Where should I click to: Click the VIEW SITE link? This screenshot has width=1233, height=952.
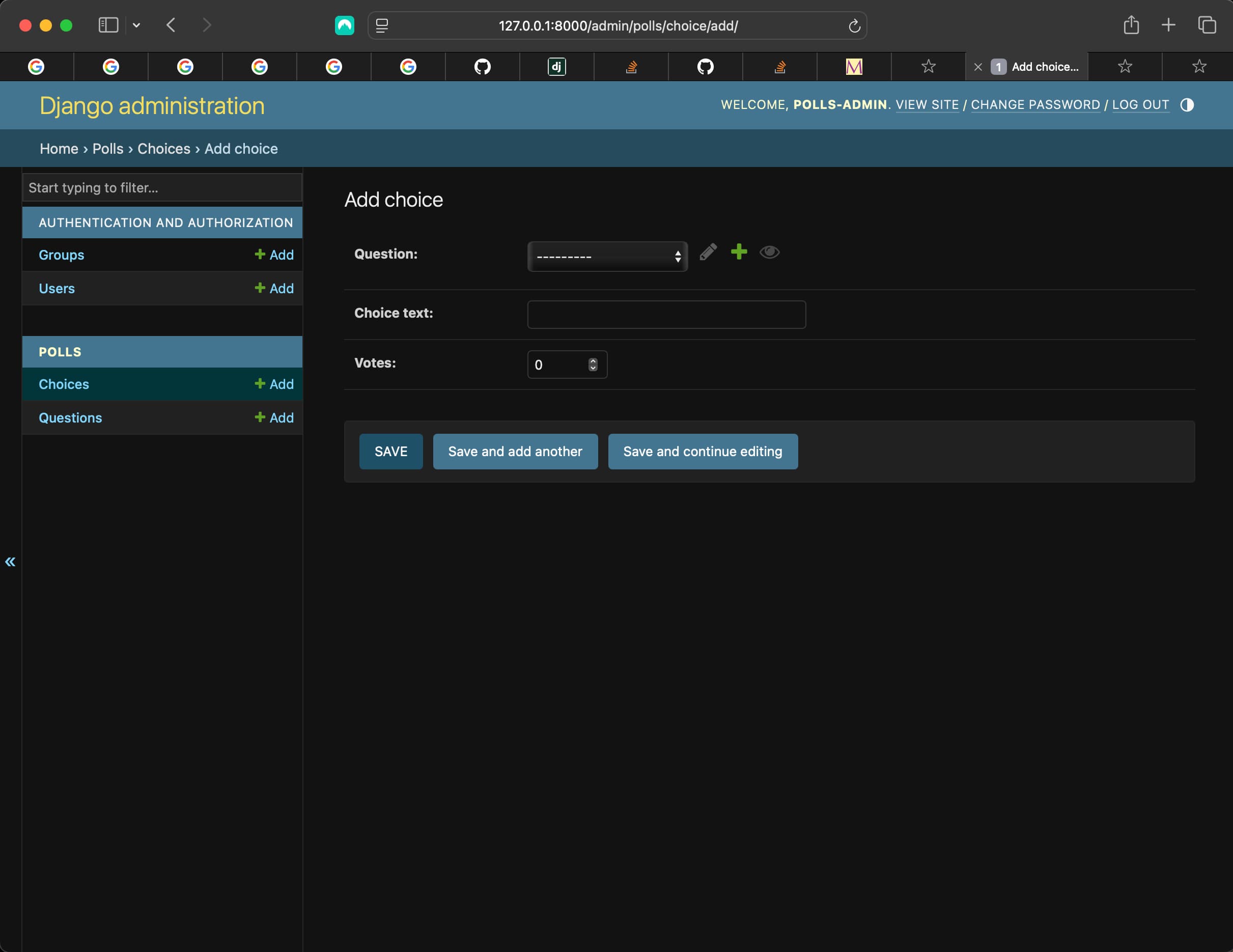pyautogui.click(x=927, y=105)
